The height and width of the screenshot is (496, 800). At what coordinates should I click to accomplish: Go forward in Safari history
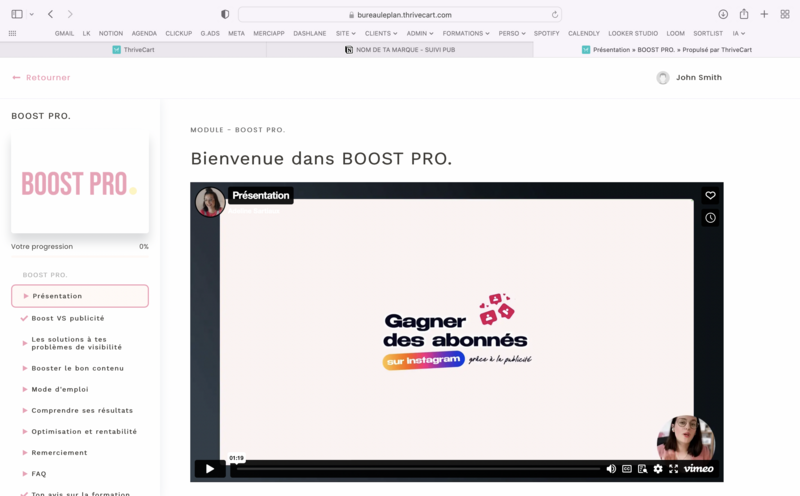[70, 14]
